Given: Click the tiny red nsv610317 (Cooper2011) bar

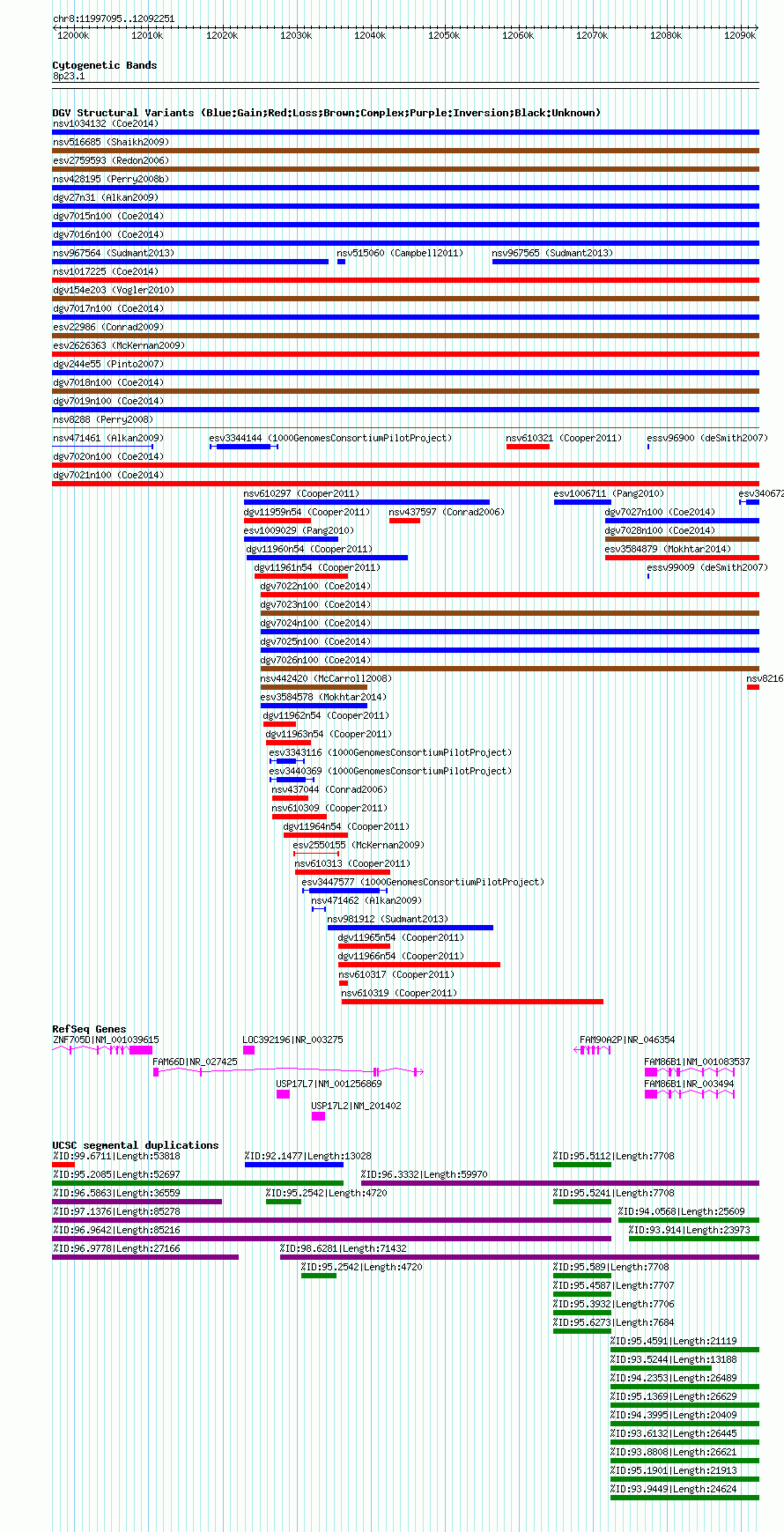Looking at the screenshot, I should [344, 983].
